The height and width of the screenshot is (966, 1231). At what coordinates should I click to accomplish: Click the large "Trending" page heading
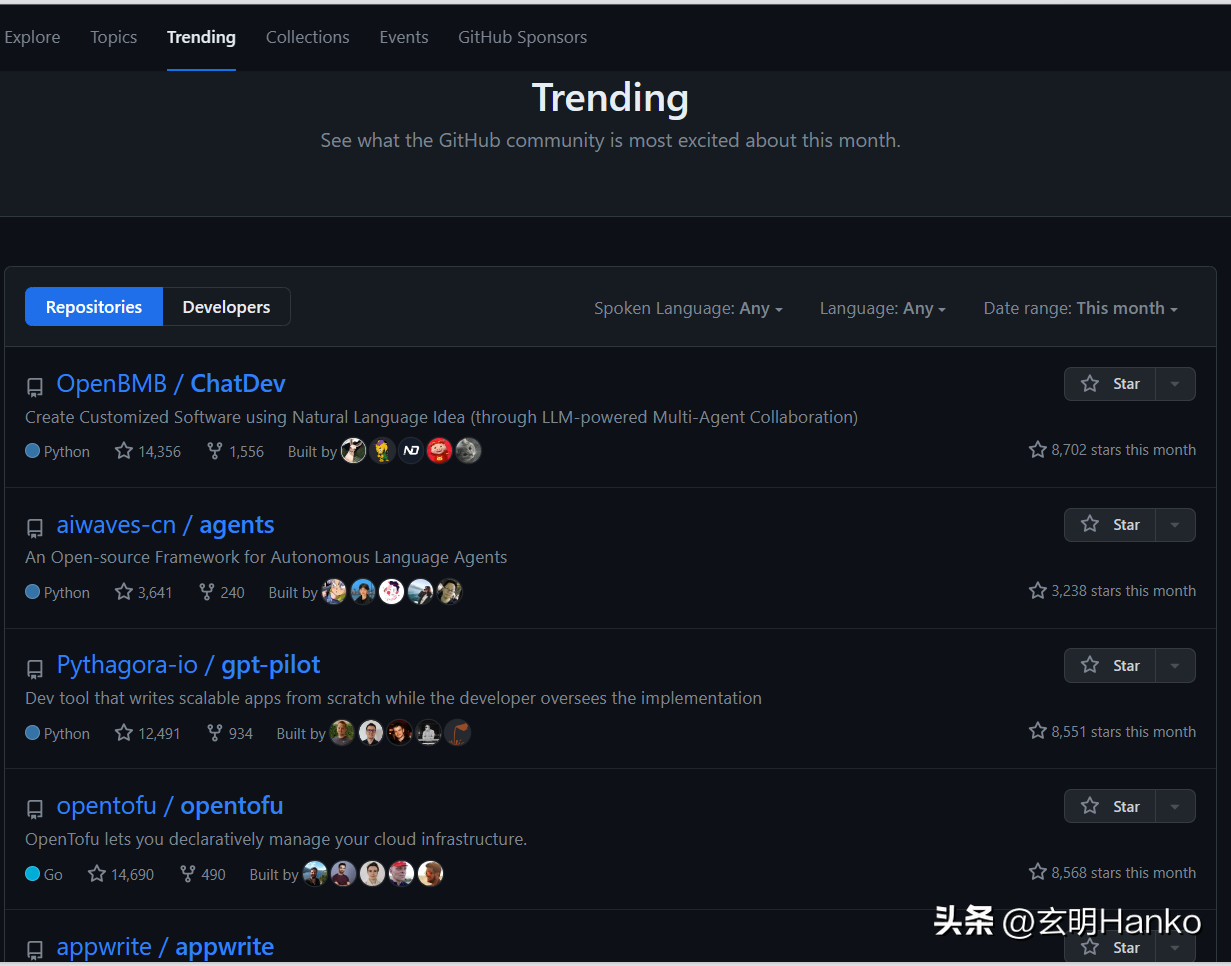[x=610, y=98]
